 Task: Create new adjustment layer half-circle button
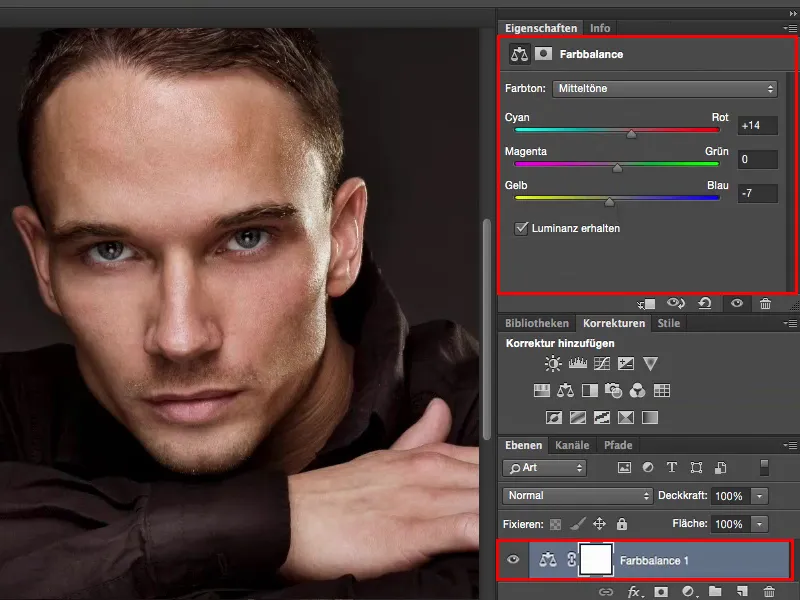pyautogui.click(x=688, y=591)
